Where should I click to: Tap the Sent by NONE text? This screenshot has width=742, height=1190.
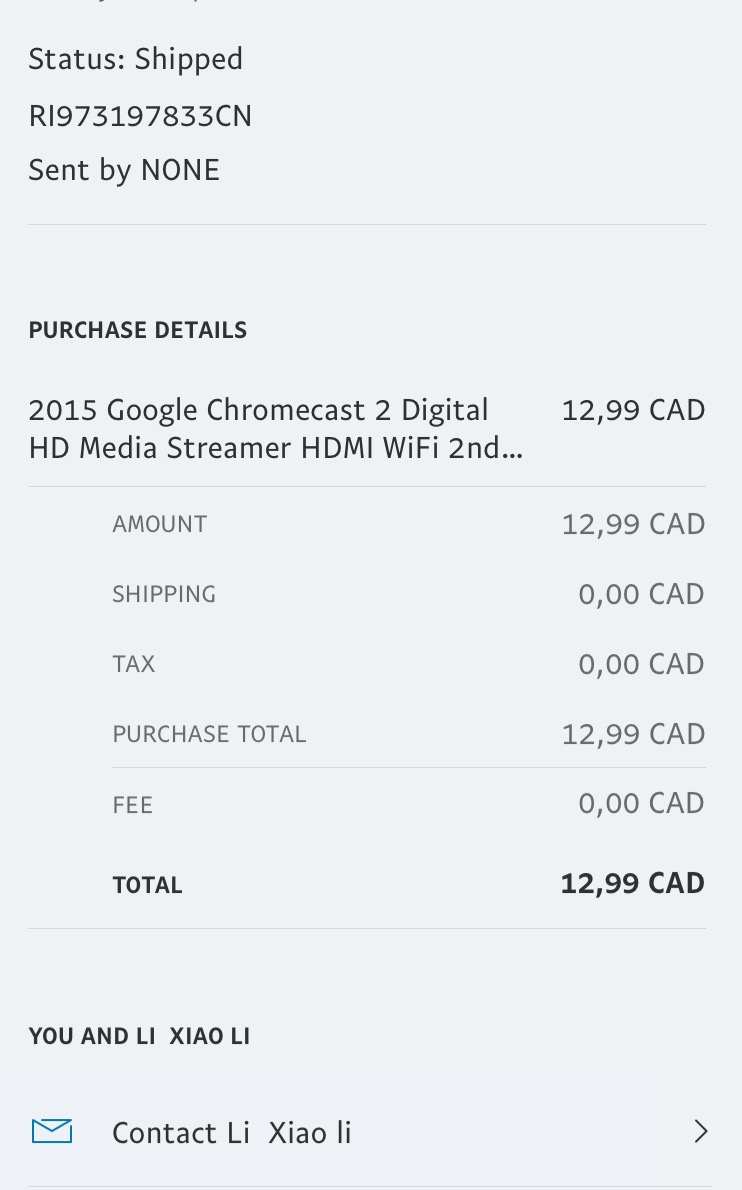click(x=124, y=170)
